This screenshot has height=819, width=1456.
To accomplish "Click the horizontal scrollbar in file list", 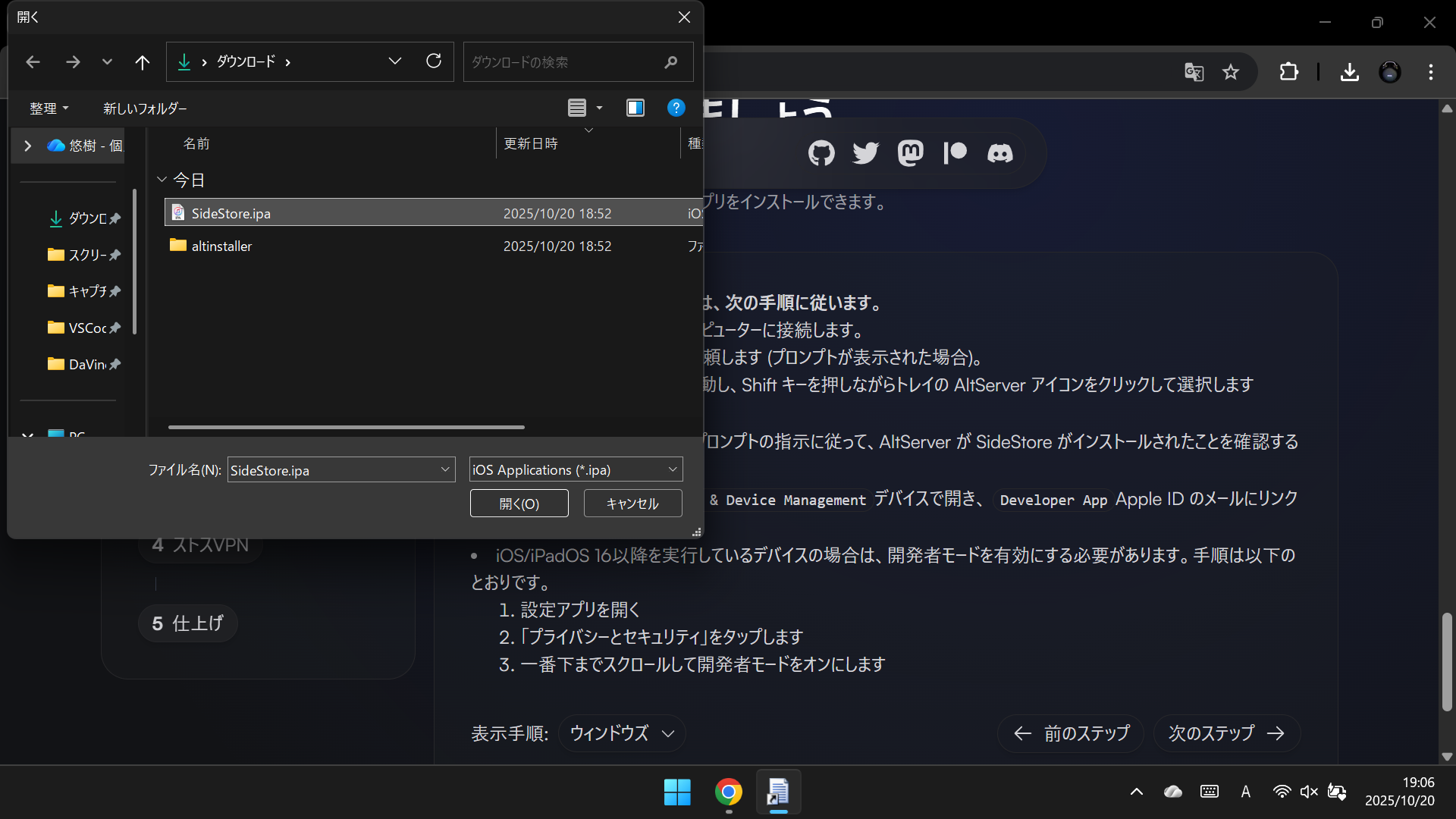I will point(346,427).
